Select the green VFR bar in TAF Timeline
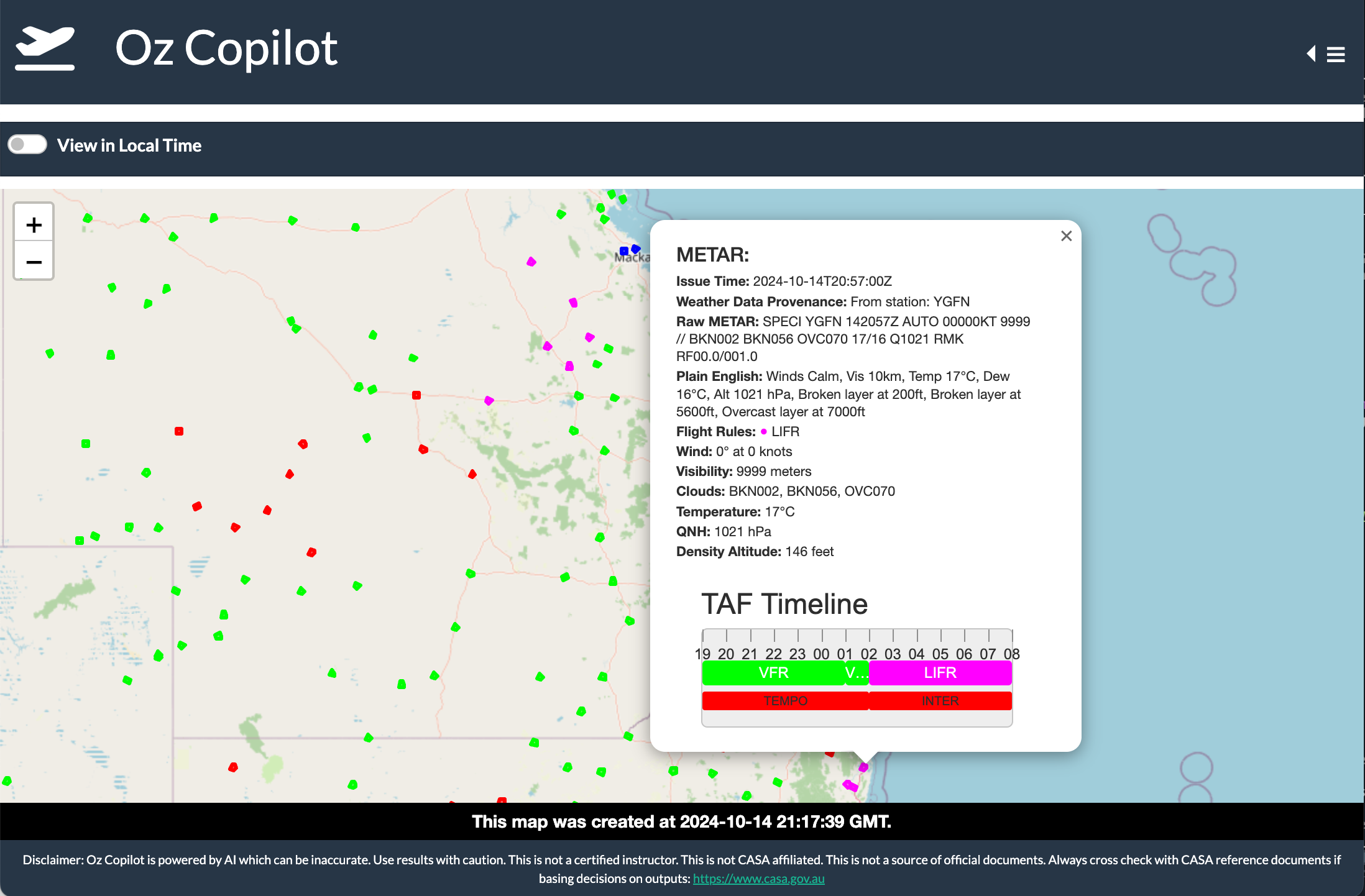The width and height of the screenshot is (1365, 896). coord(773,673)
